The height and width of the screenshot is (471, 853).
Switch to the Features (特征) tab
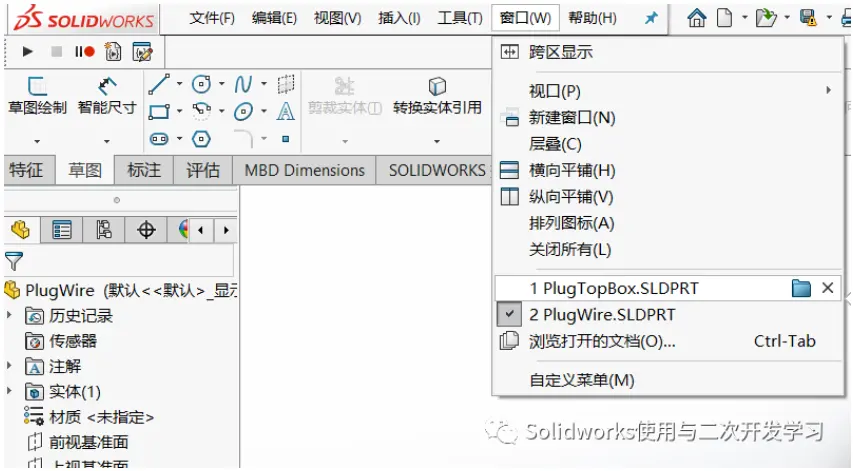(26, 170)
